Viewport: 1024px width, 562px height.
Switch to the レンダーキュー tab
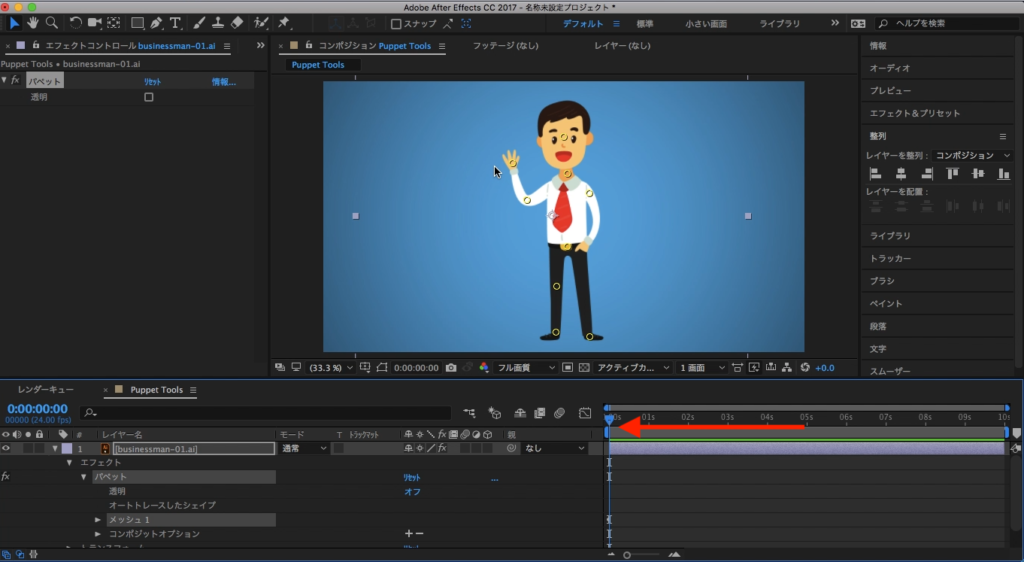pyautogui.click(x=45, y=389)
